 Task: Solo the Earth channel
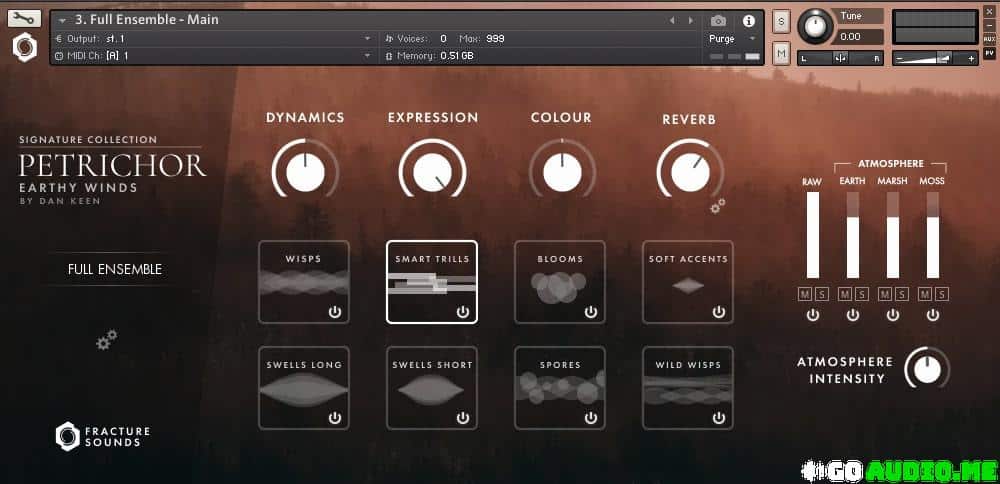pos(861,294)
